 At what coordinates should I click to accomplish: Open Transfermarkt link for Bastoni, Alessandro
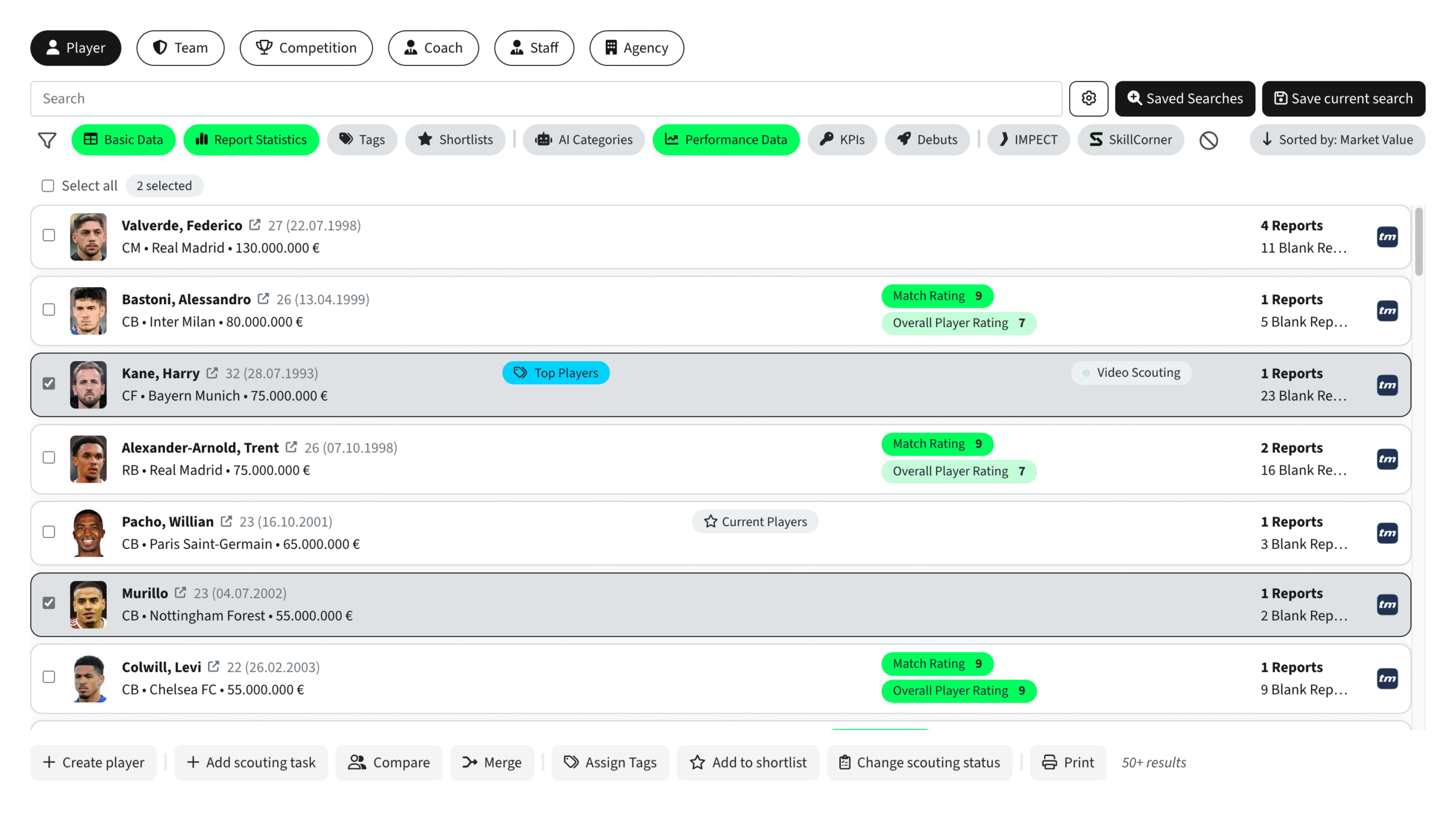[1387, 311]
